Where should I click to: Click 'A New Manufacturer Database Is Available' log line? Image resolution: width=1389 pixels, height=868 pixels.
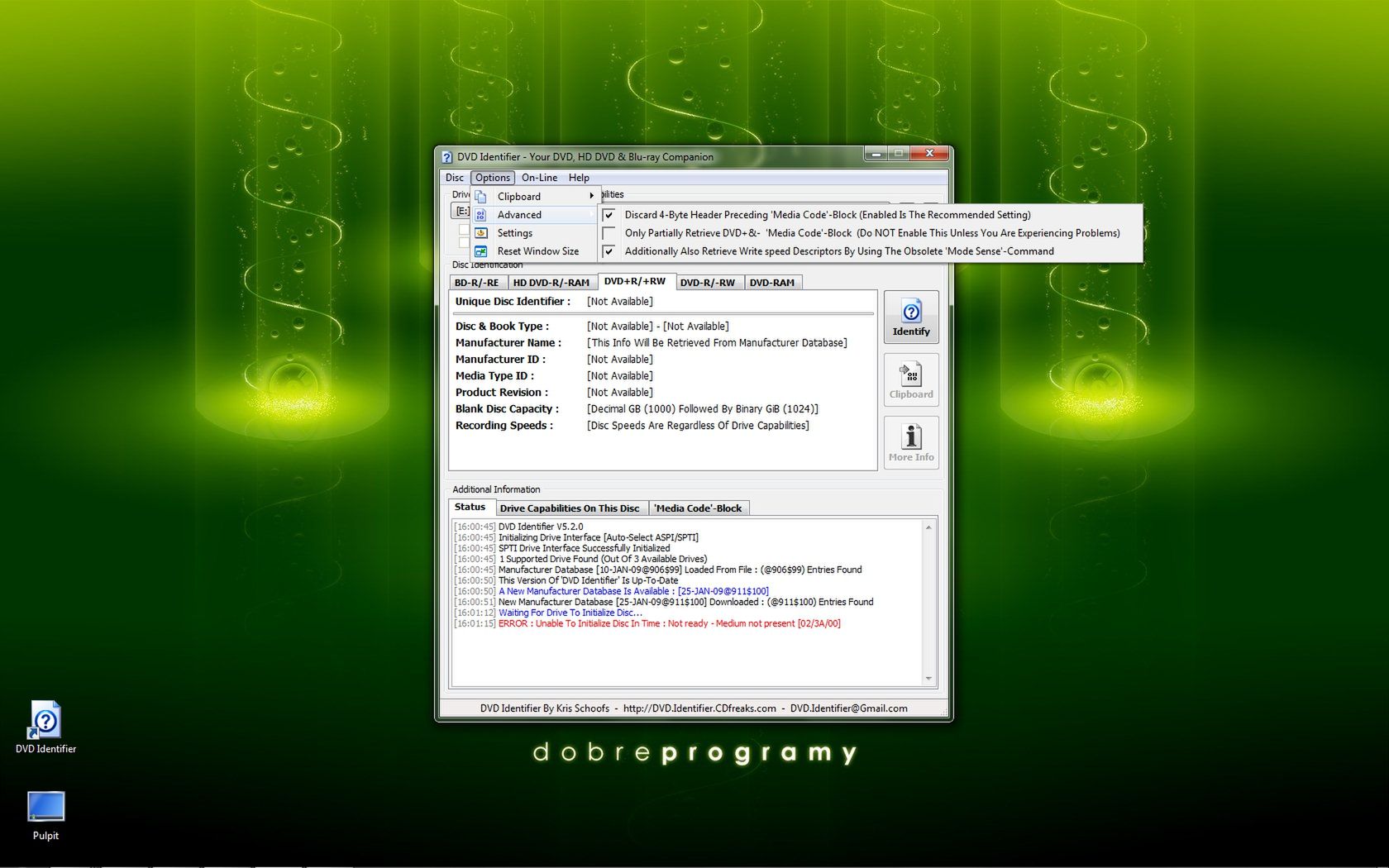[x=611, y=591]
